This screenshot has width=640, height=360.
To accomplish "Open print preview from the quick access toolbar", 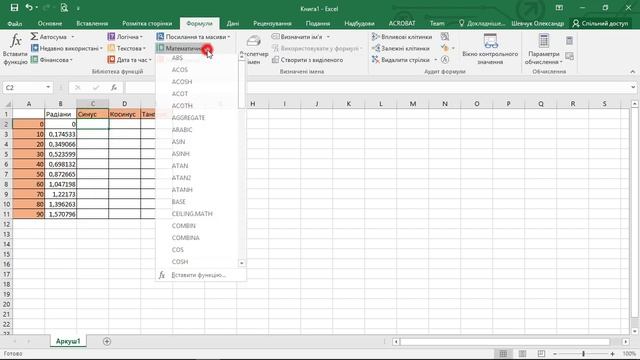I will [64, 8].
